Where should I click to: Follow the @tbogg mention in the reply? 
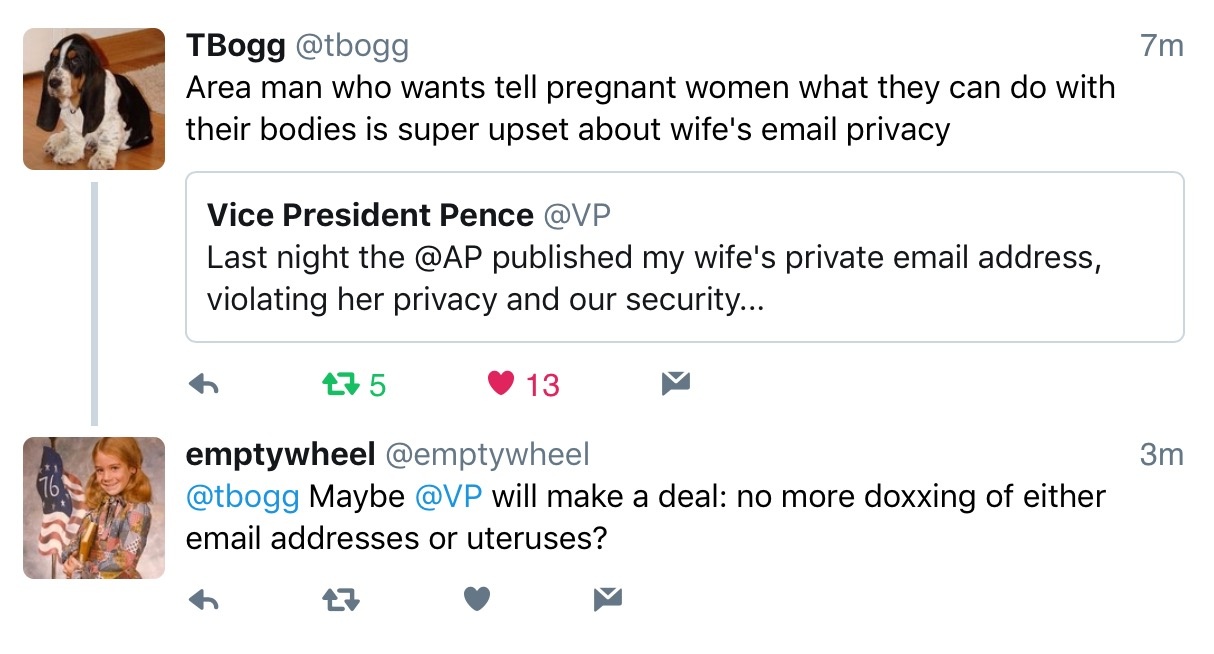tap(243, 496)
